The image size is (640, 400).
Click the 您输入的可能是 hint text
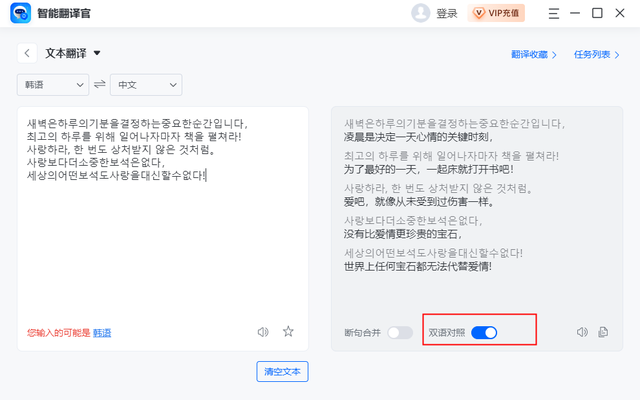(x=59, y=333)
